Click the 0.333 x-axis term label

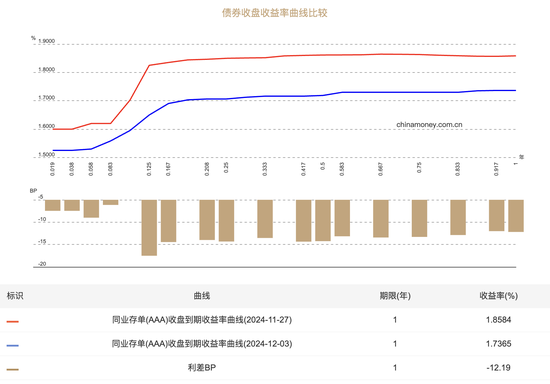click(265, 169)
